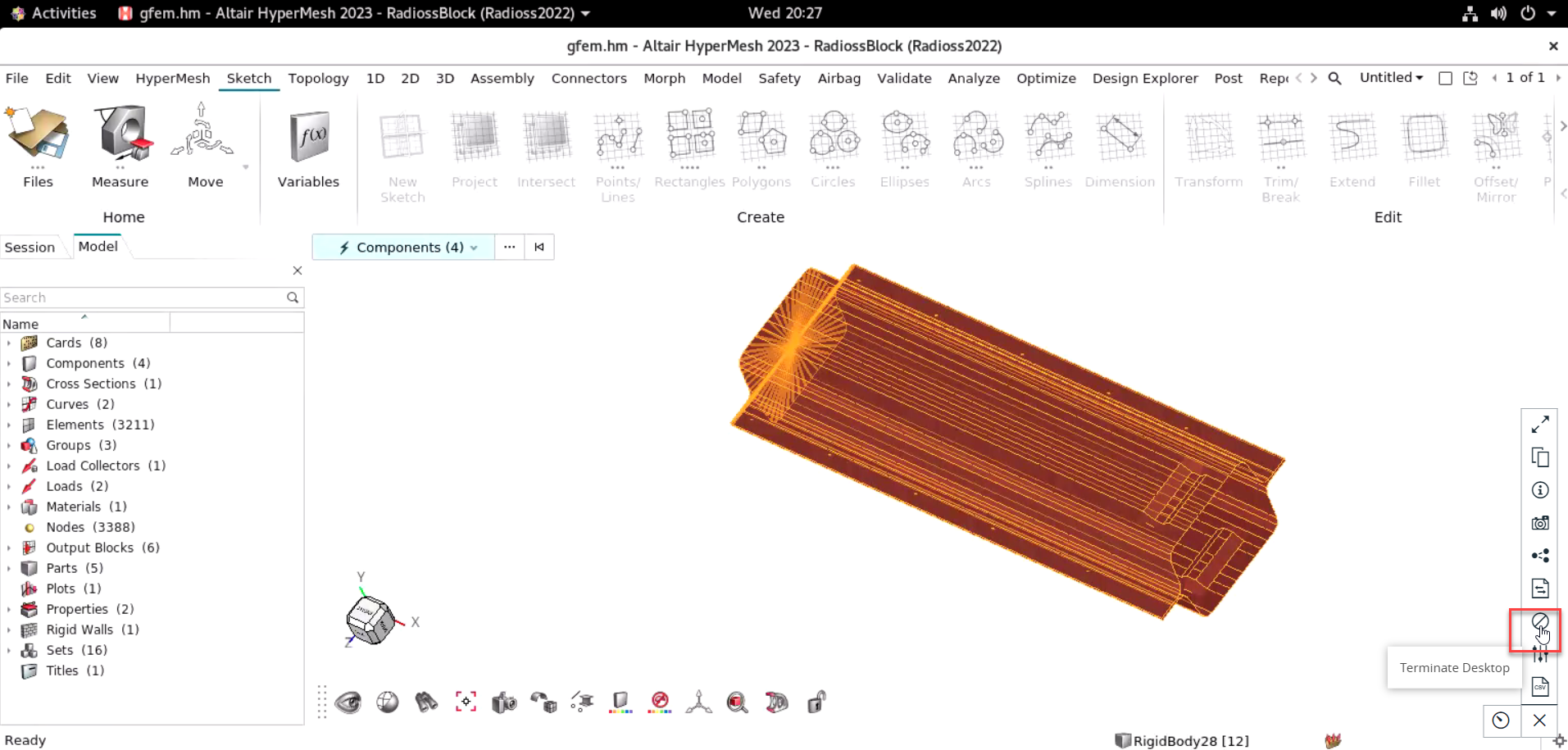The height and width of the screenshot is (750, 1568).
Task: Click the globe icon in bottom toolbar
Action: 388,702
